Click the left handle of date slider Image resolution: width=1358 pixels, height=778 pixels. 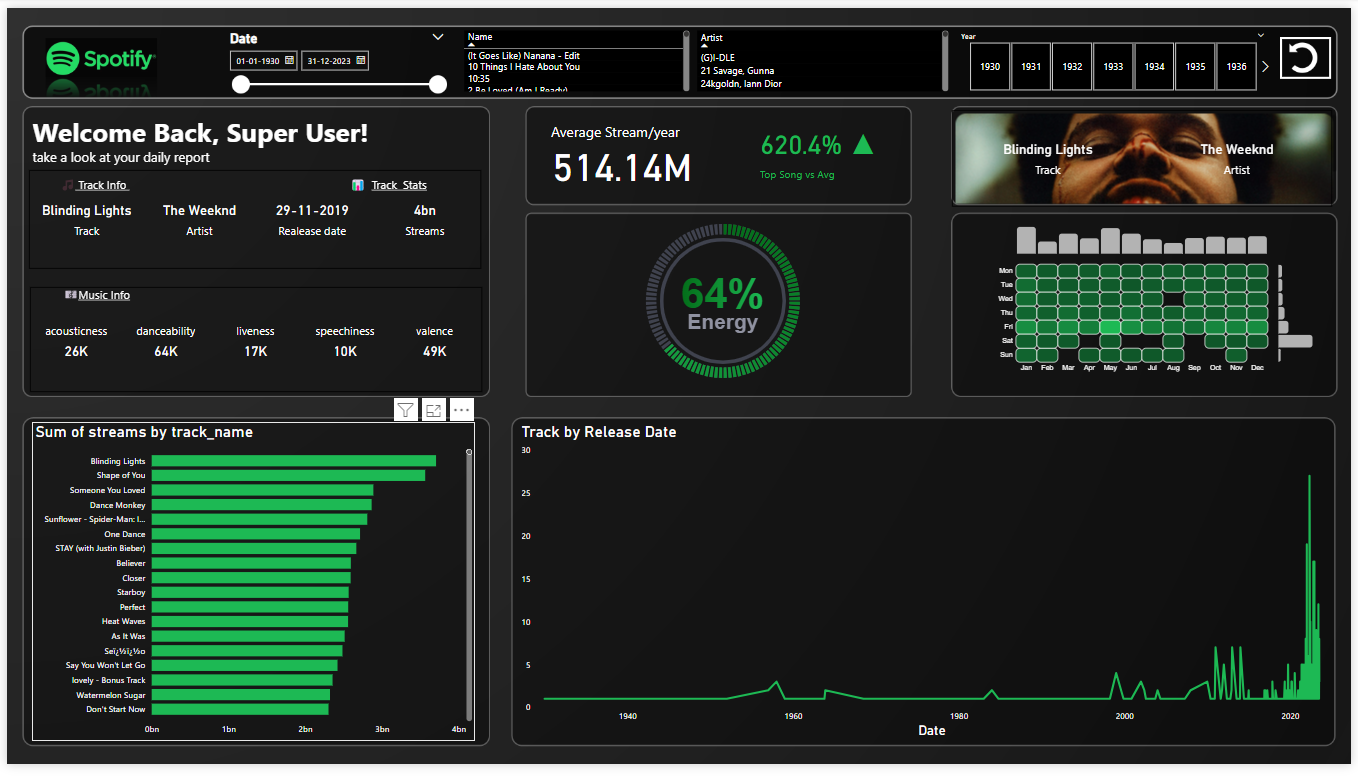241,85
